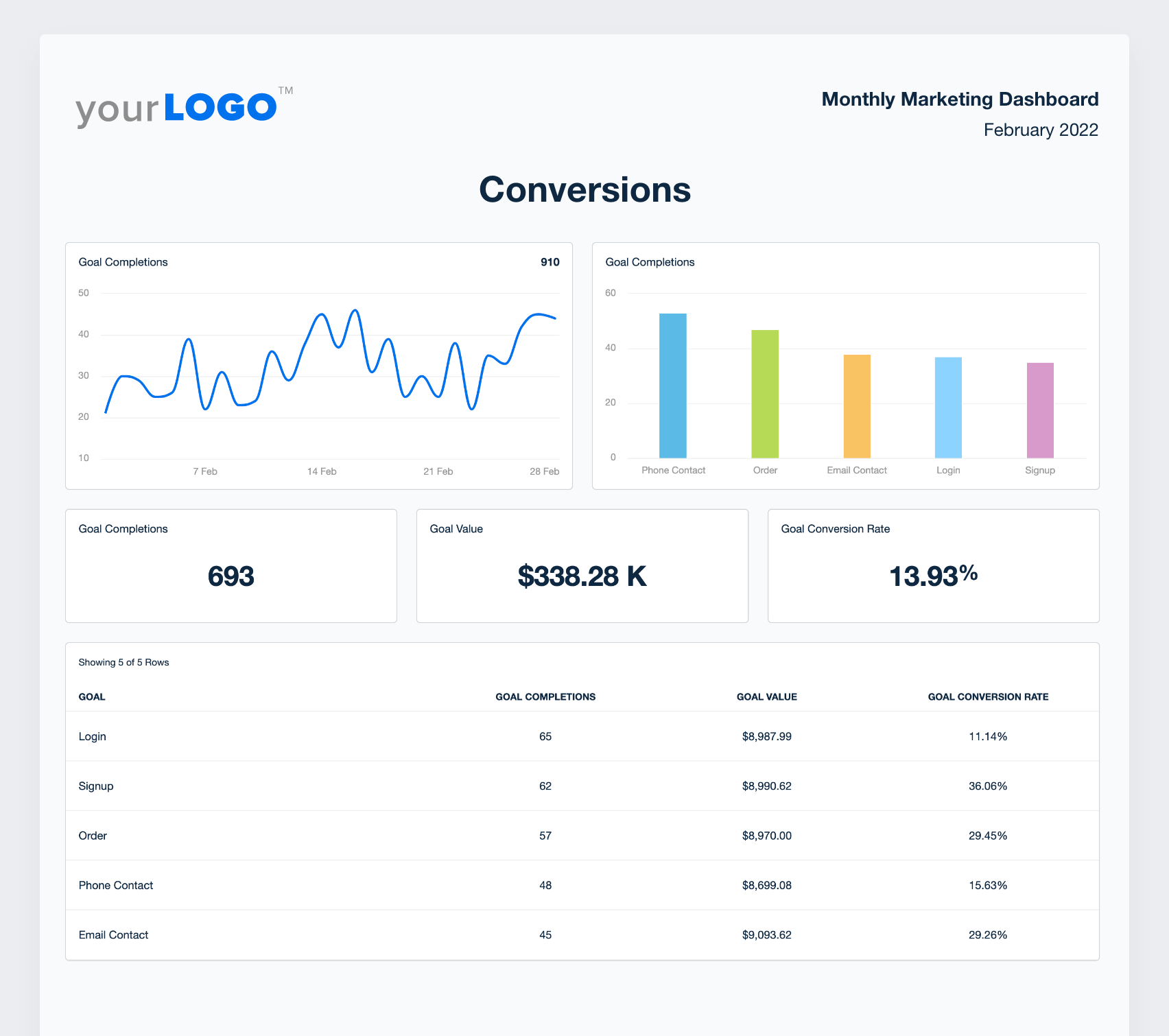
Task: Click the Email Contact orange bar
Action: pos(857,406)
